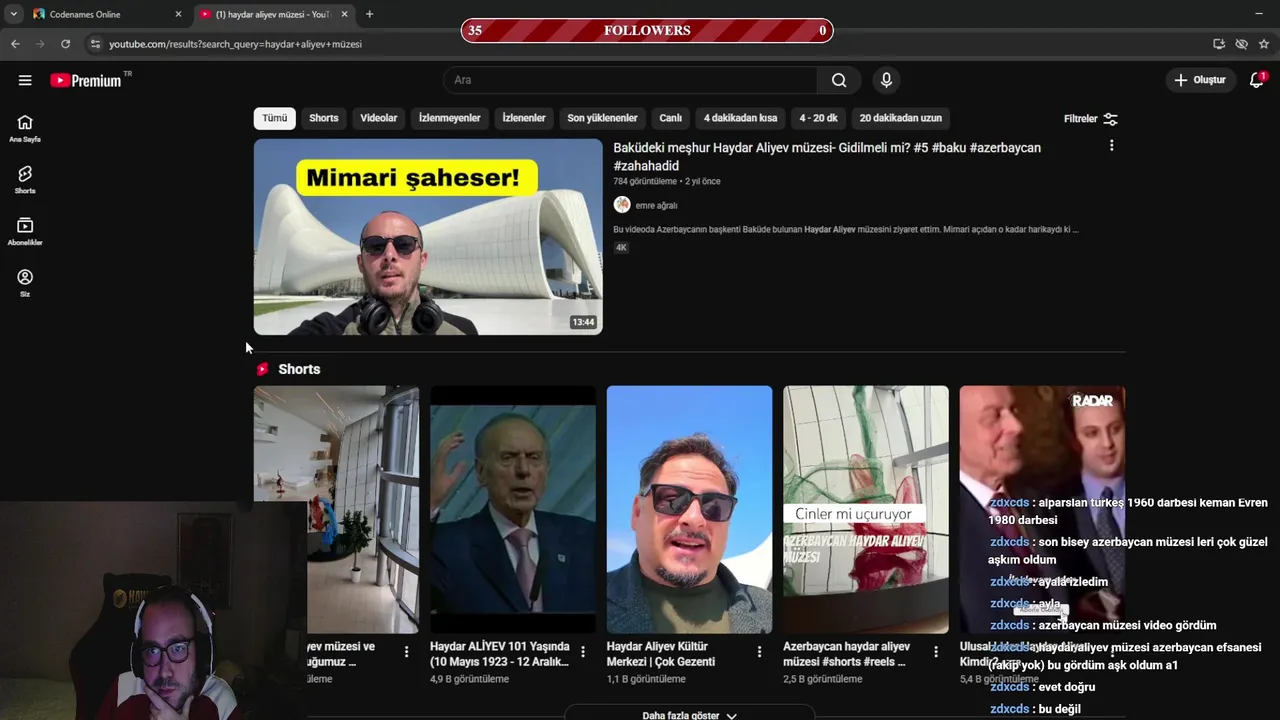1280x720 pixels.
Task: Select the Shorts filter chip
Action: pos(324,118)
